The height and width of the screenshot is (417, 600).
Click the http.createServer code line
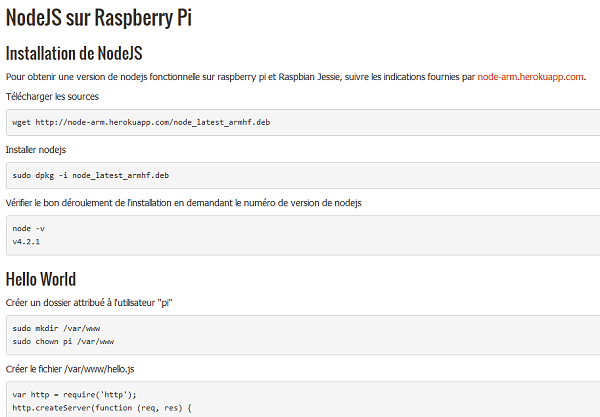pos(102,408)
